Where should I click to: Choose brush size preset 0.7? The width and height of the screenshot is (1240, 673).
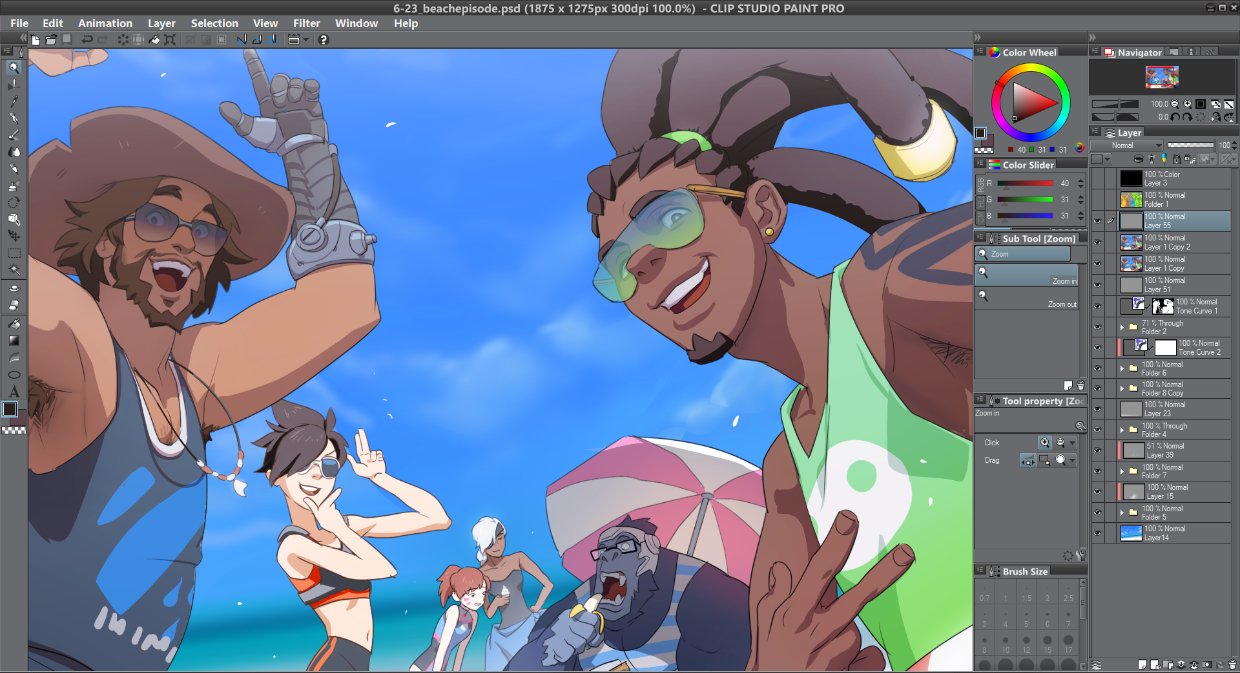click(986, 597)
